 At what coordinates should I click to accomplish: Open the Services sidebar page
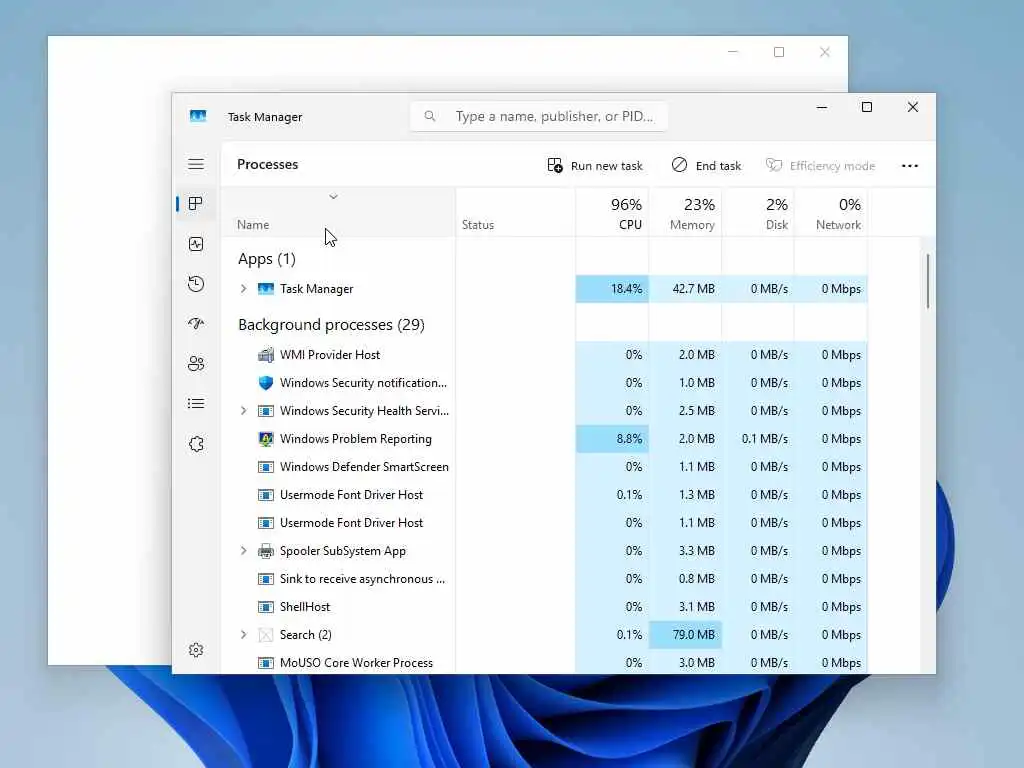pyautogui.click(x=196, y=444)
